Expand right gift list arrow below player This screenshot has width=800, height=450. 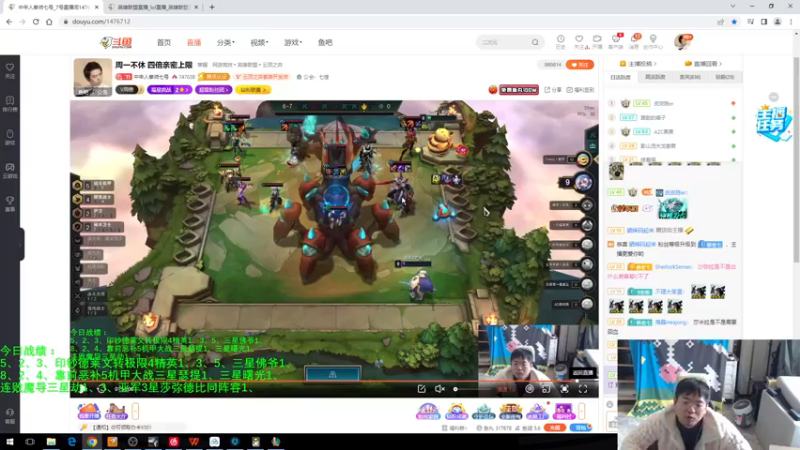click(x=581, y=411)
